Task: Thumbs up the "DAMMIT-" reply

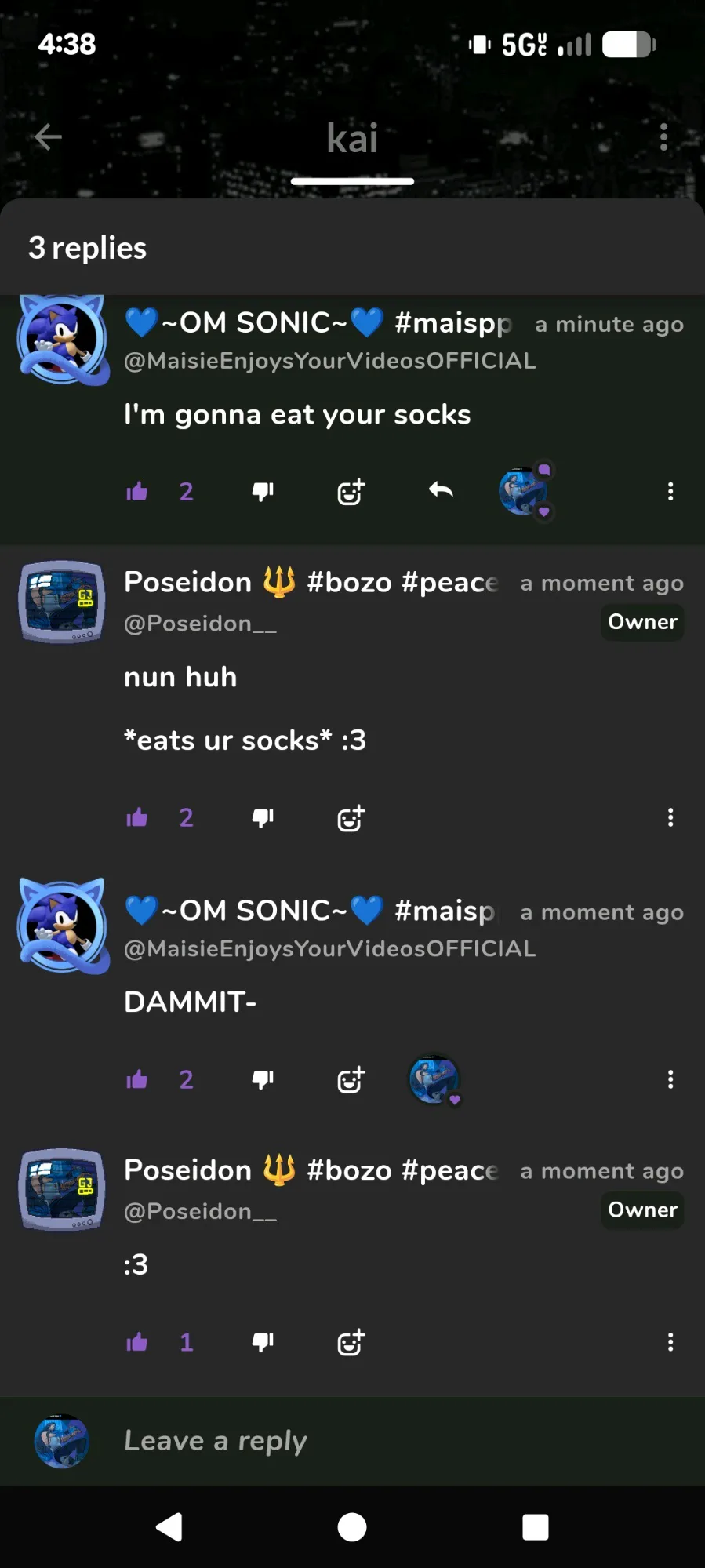Action: [137, 1080]
